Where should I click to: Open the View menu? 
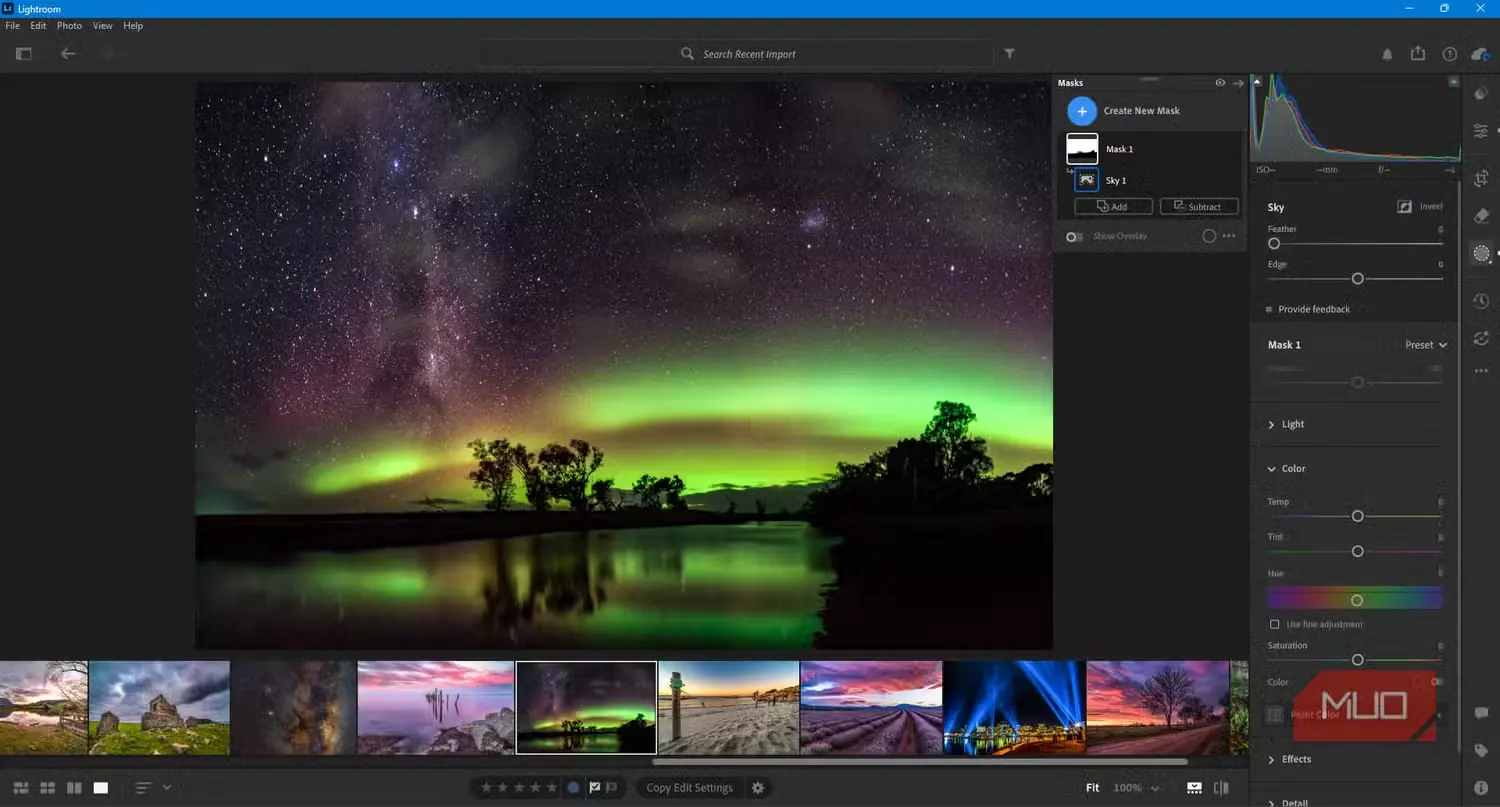pyautogui.click(x=103, y=26)
